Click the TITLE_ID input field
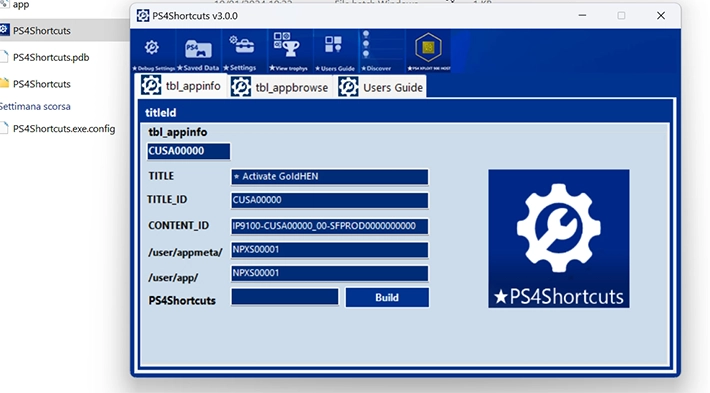Viewport: 710px width, 393px height. pyautogui.click(x=329, y=200)
